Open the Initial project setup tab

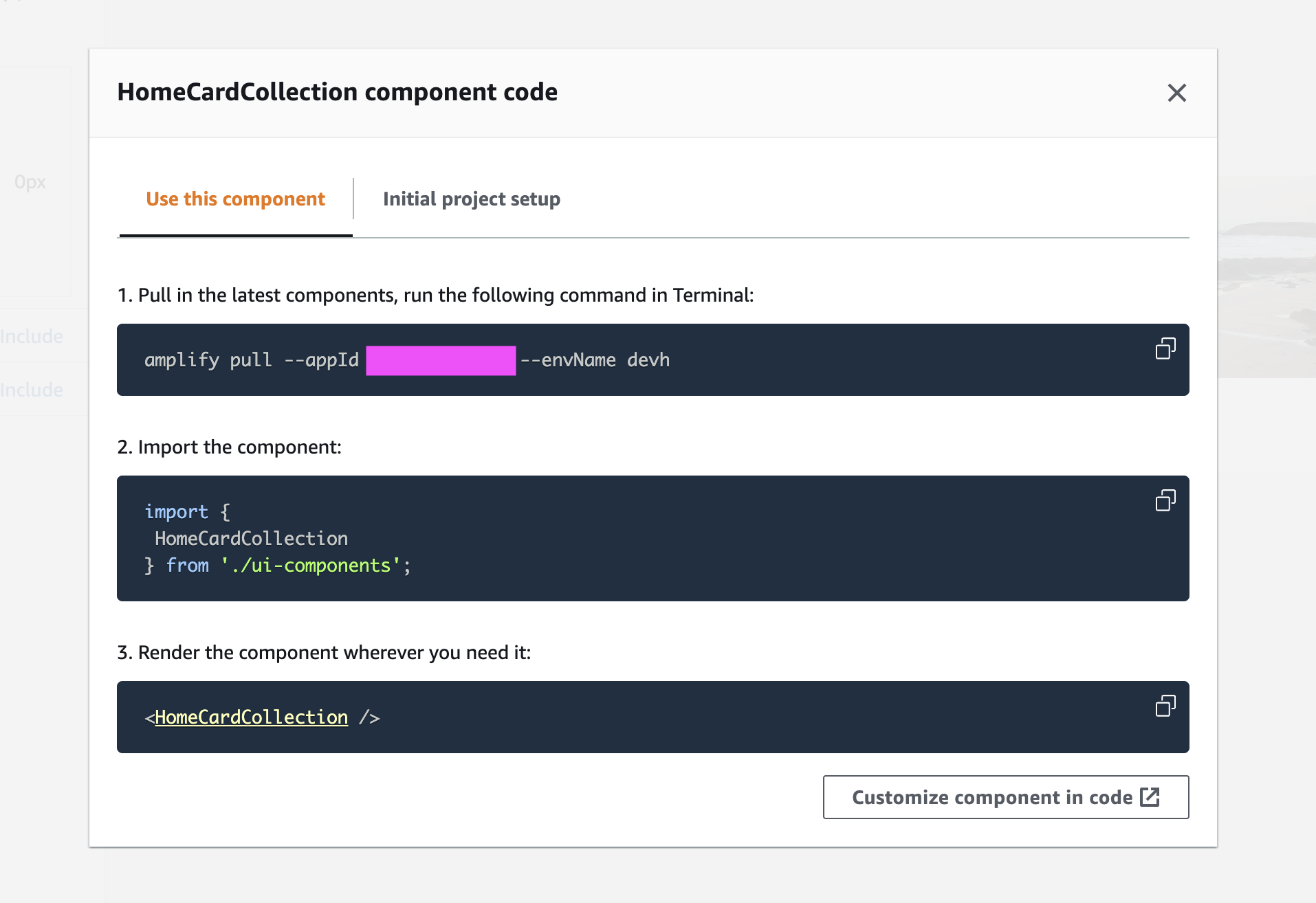pos(471,199)
